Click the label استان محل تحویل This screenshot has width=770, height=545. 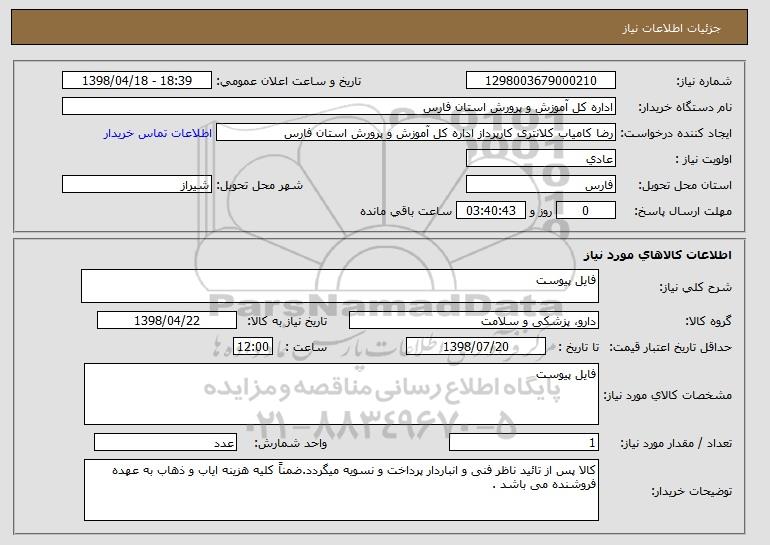685,186
